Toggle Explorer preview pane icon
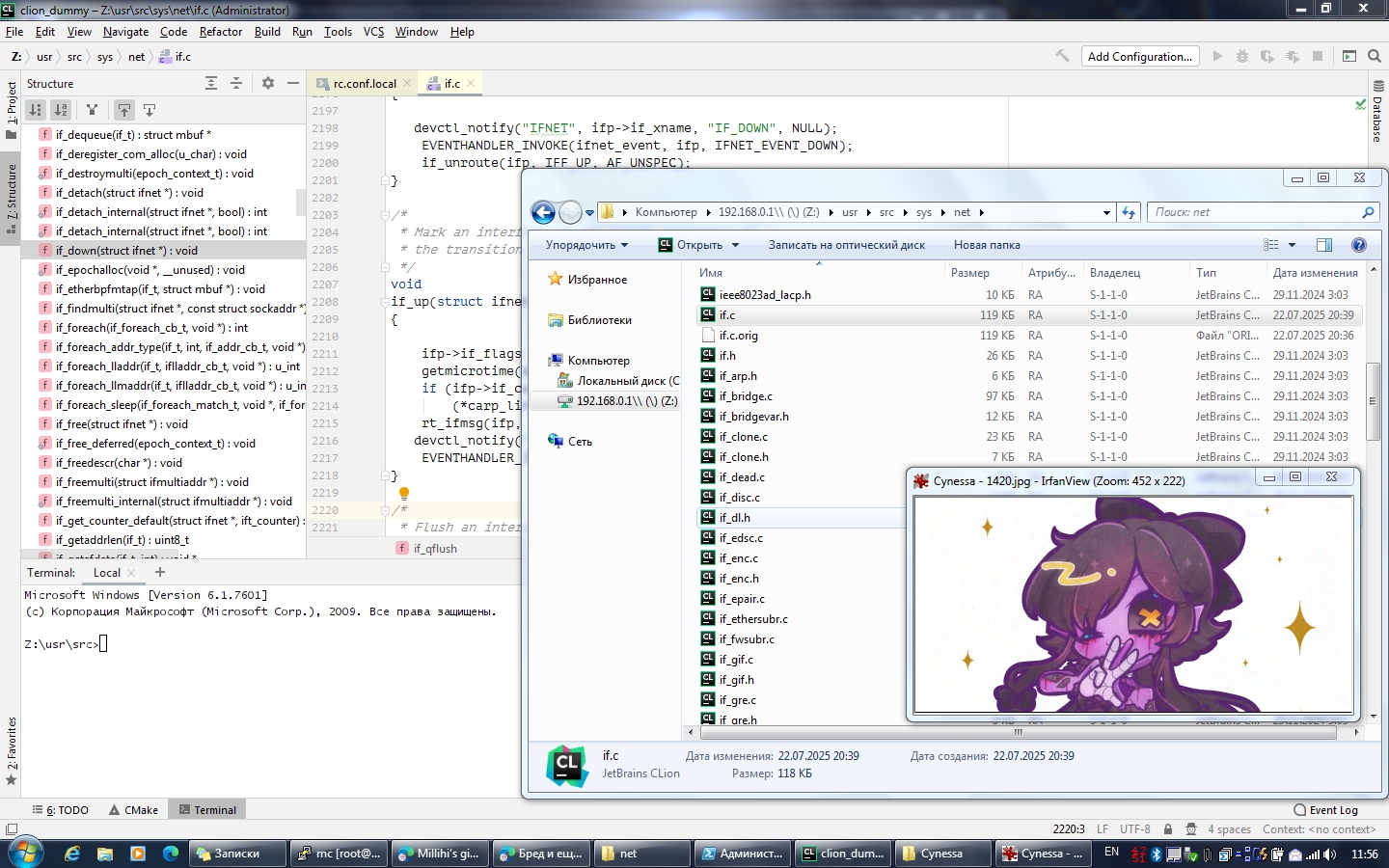The width and height of the screenshot is (1389, 868). (1324, 245)
